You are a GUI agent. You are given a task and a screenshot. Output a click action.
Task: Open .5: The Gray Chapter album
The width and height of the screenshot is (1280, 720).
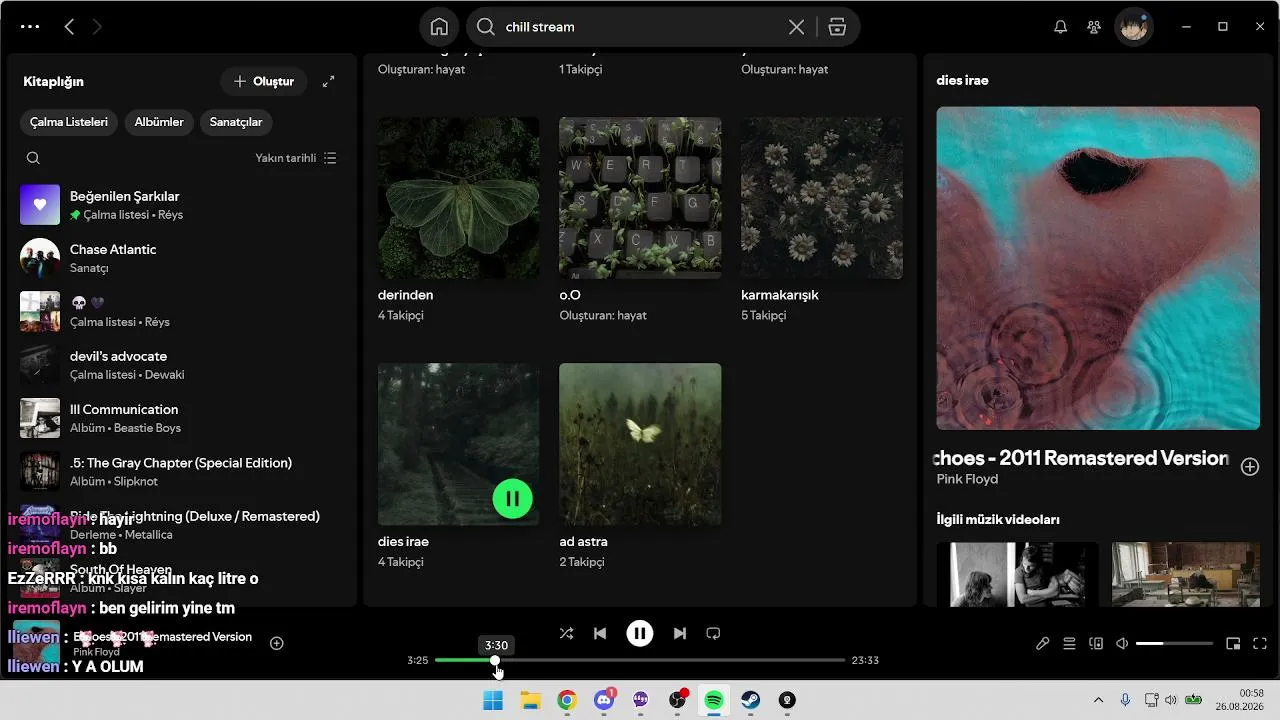[181, 471]
